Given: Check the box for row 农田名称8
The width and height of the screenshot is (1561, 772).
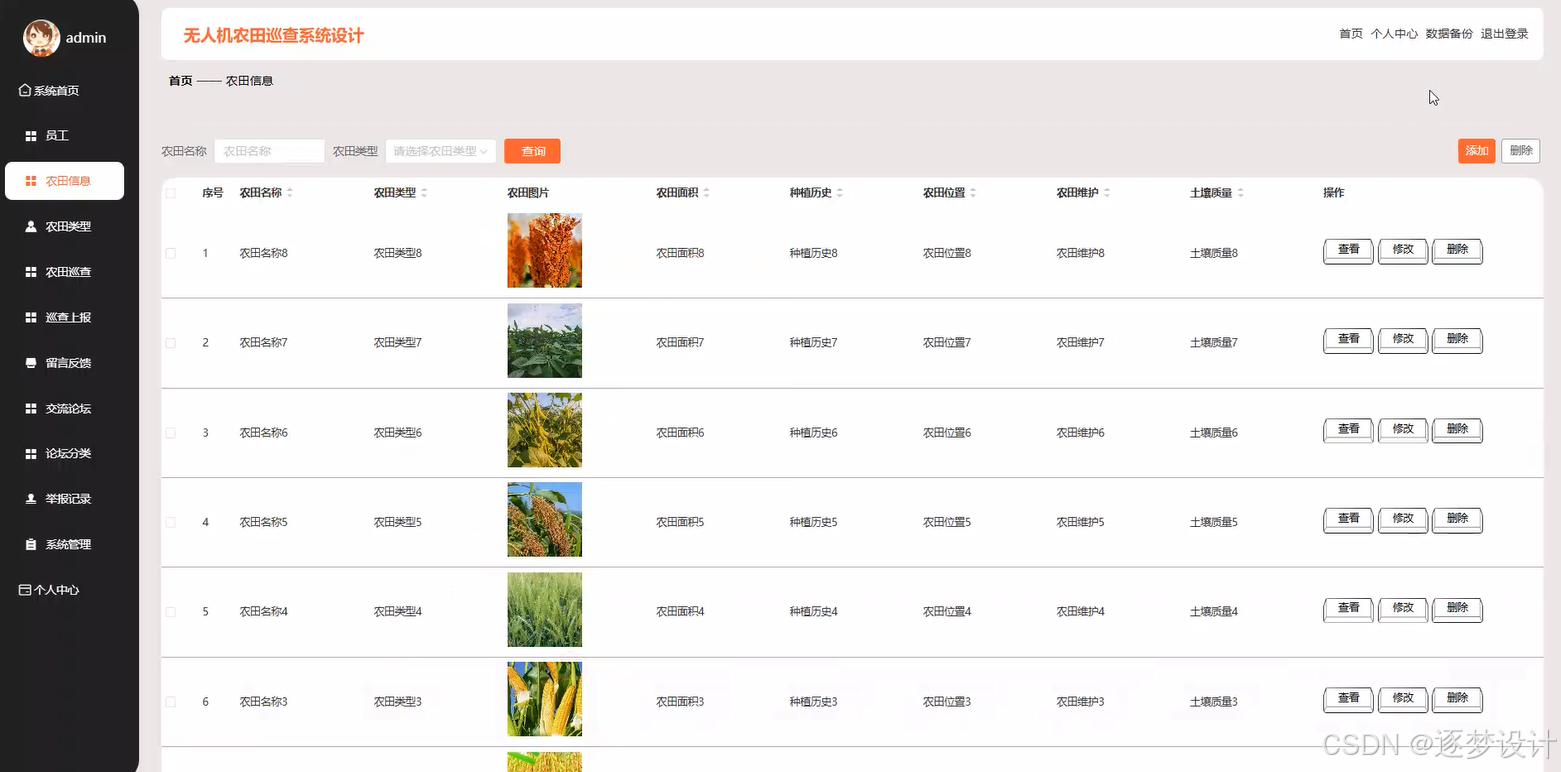Looking at the screenshot, I should click(171, 254).
